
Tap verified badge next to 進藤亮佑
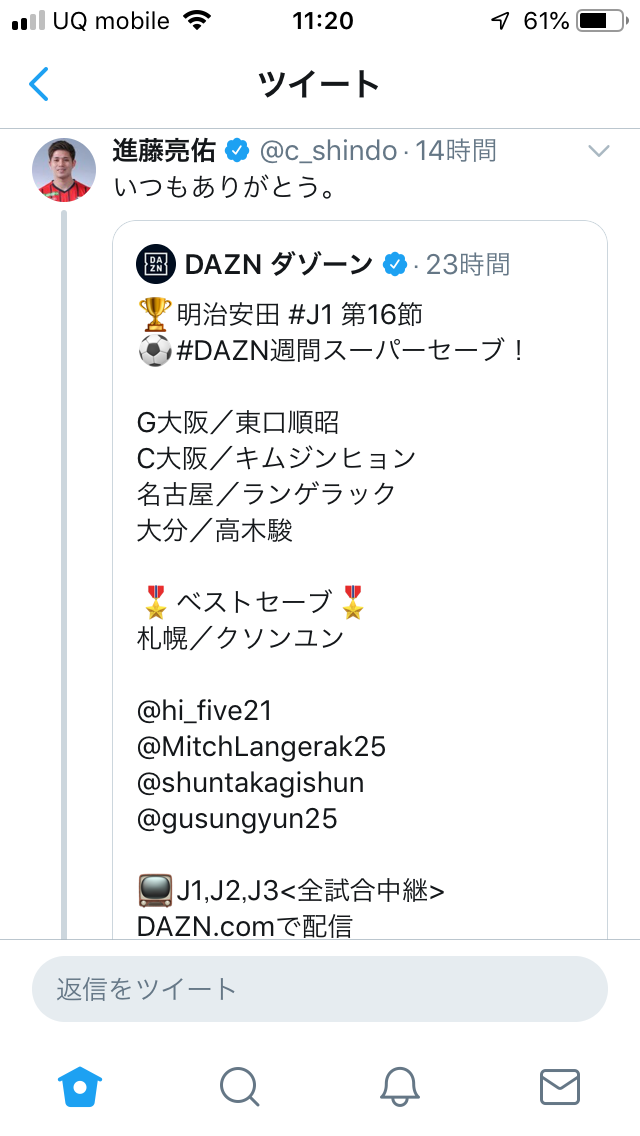coord(238,151)
